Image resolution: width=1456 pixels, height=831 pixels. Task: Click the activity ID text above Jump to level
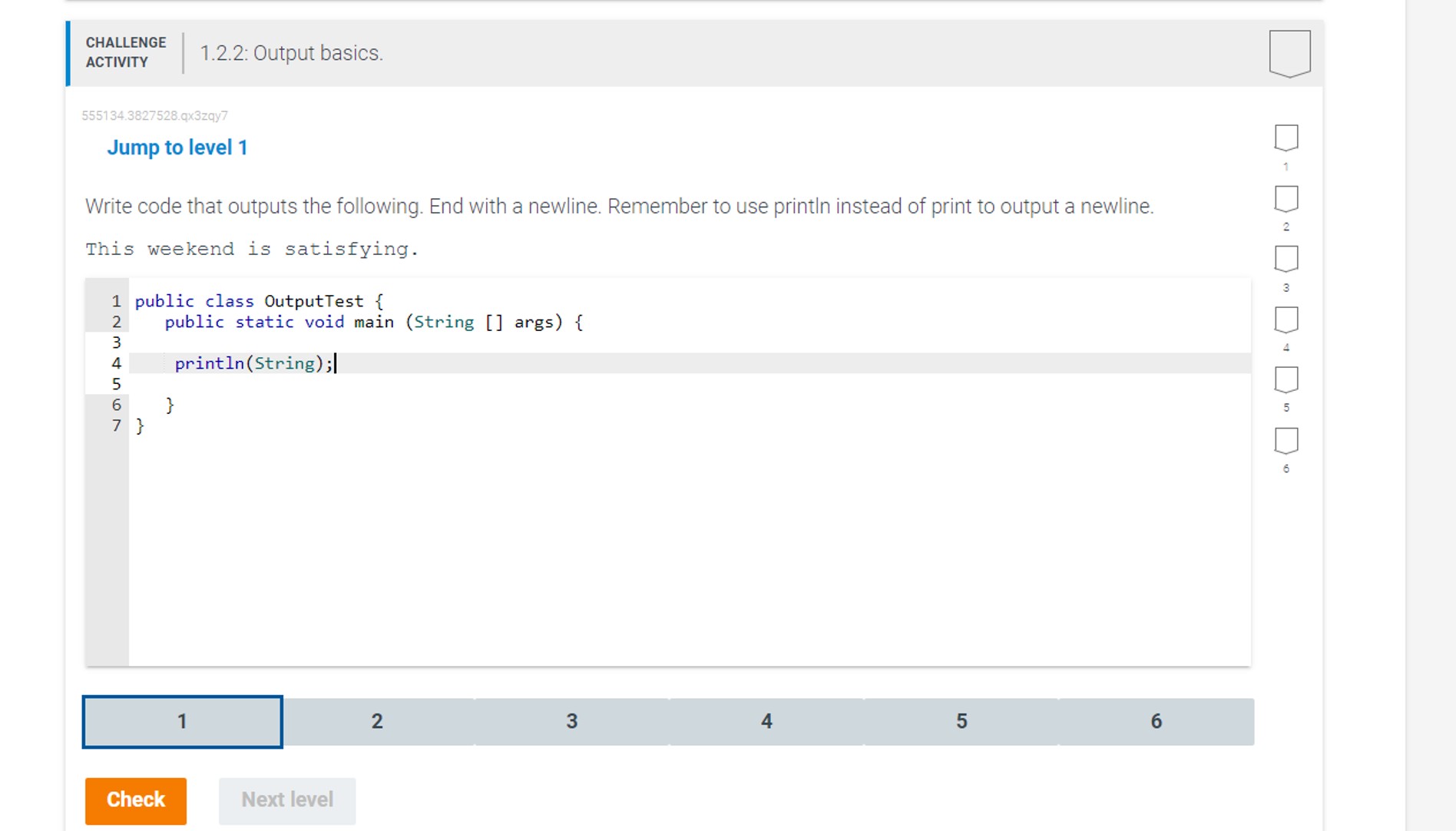pyautogui.click(x=155, y=115)
